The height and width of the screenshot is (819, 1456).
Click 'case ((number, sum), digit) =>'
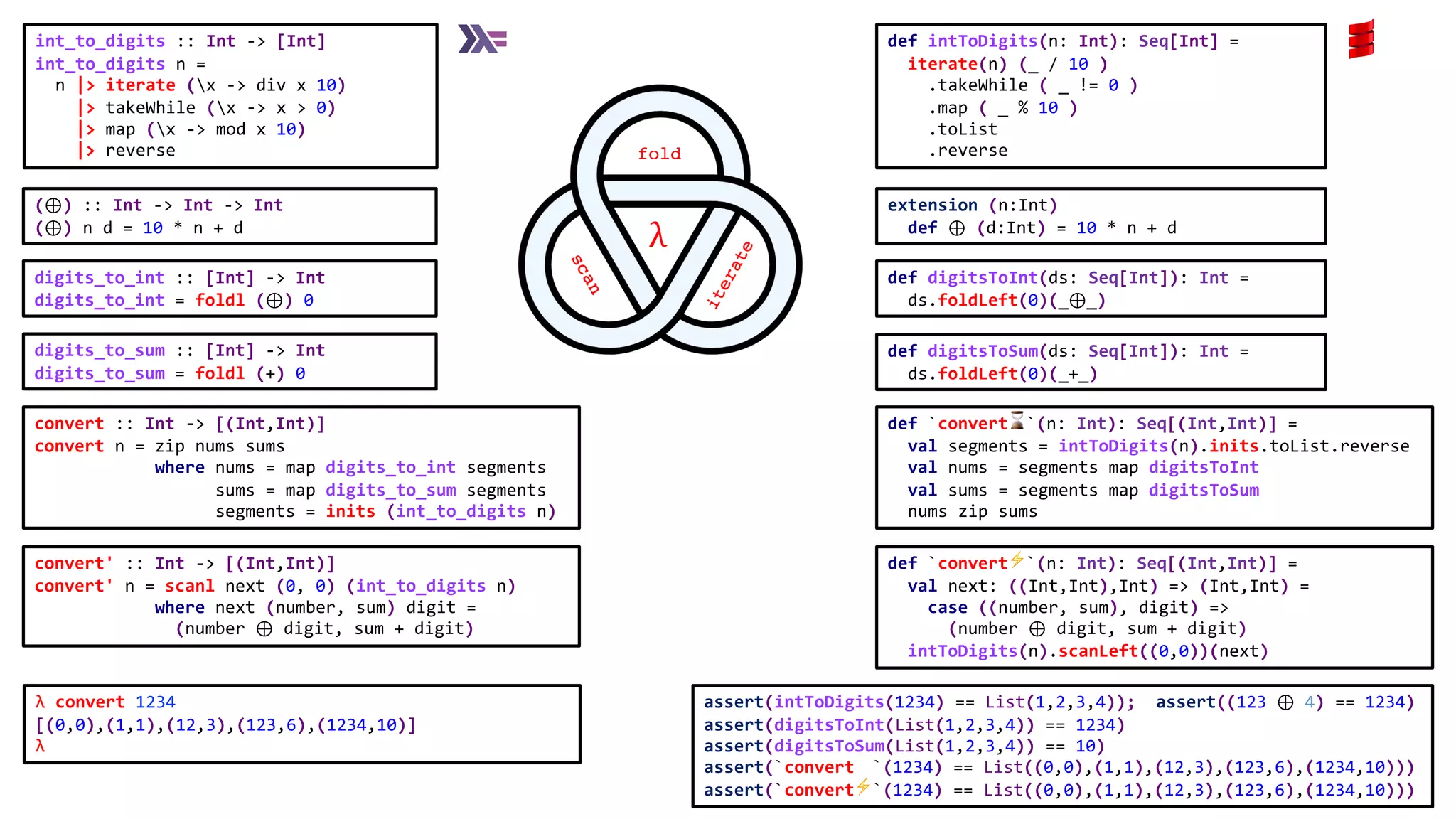(x=1078, y=608)
